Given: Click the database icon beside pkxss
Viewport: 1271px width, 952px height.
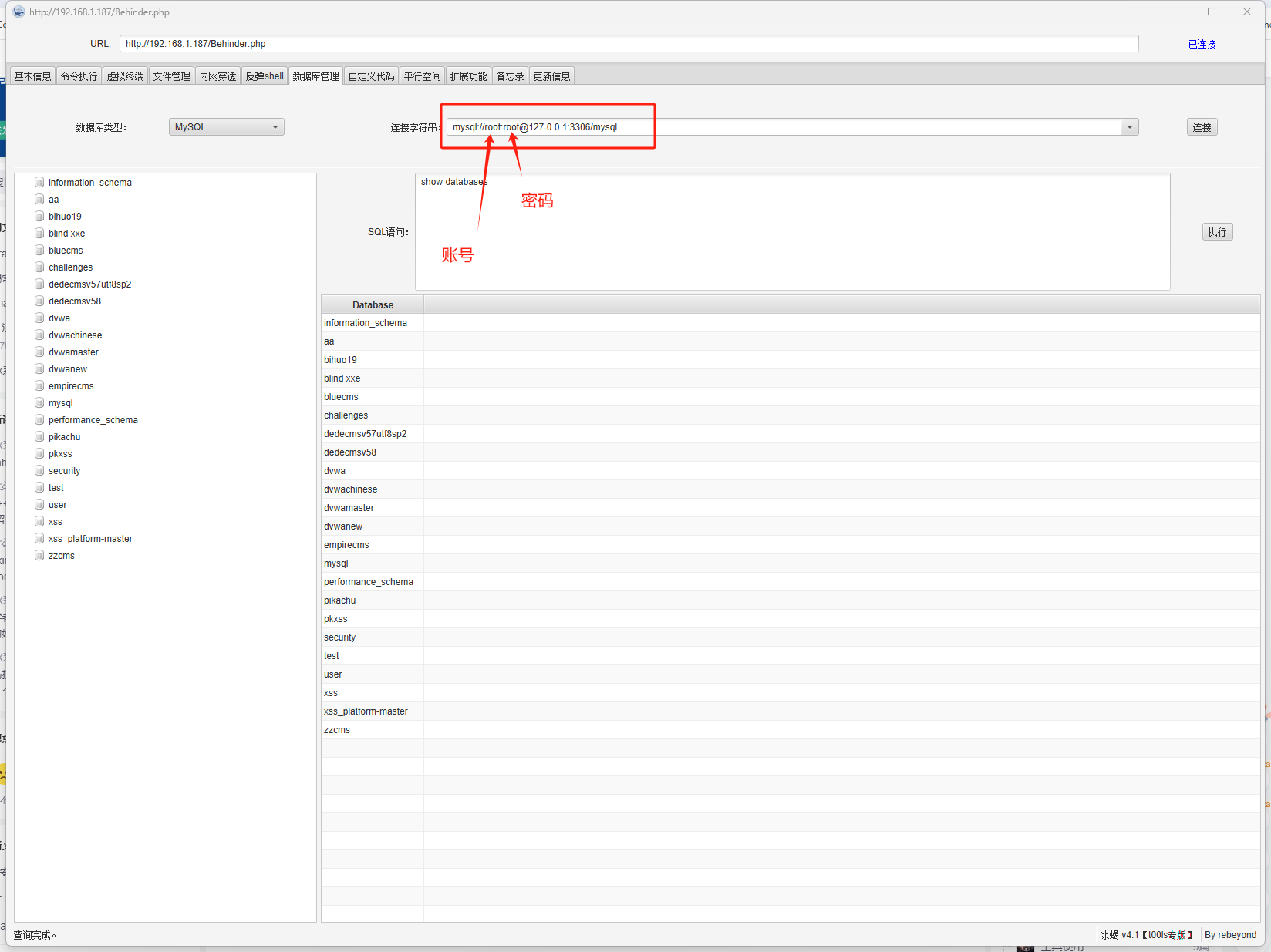Looking at the screenshot, I should 39,454.
